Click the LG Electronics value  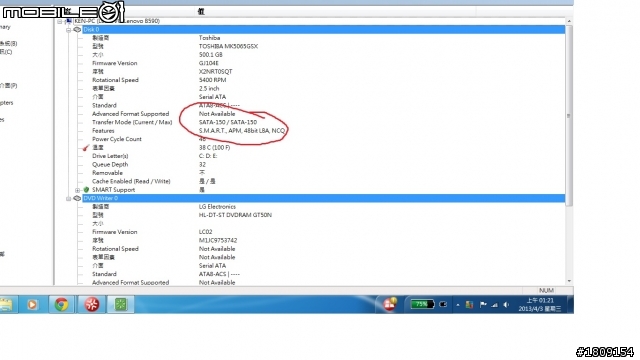[x=217, y=207]
